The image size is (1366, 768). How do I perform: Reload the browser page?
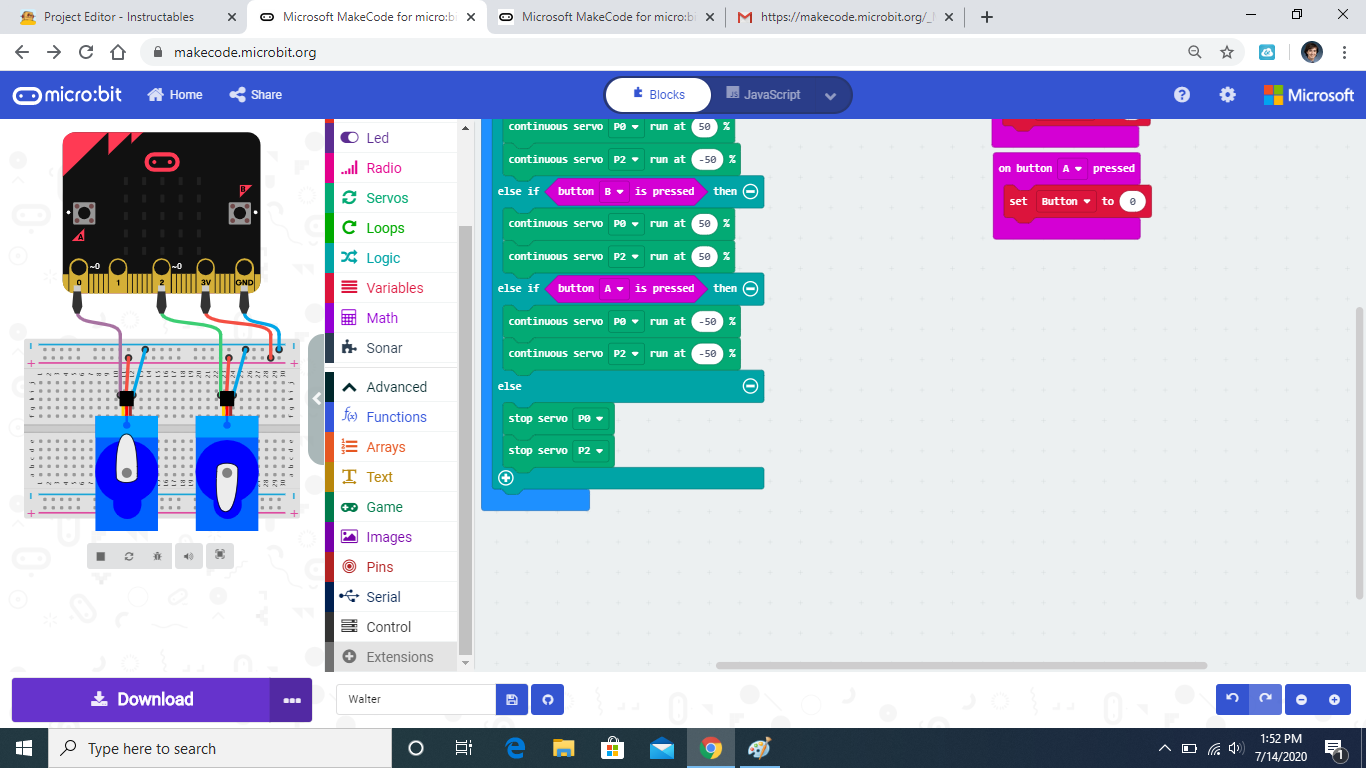[86, 52]
